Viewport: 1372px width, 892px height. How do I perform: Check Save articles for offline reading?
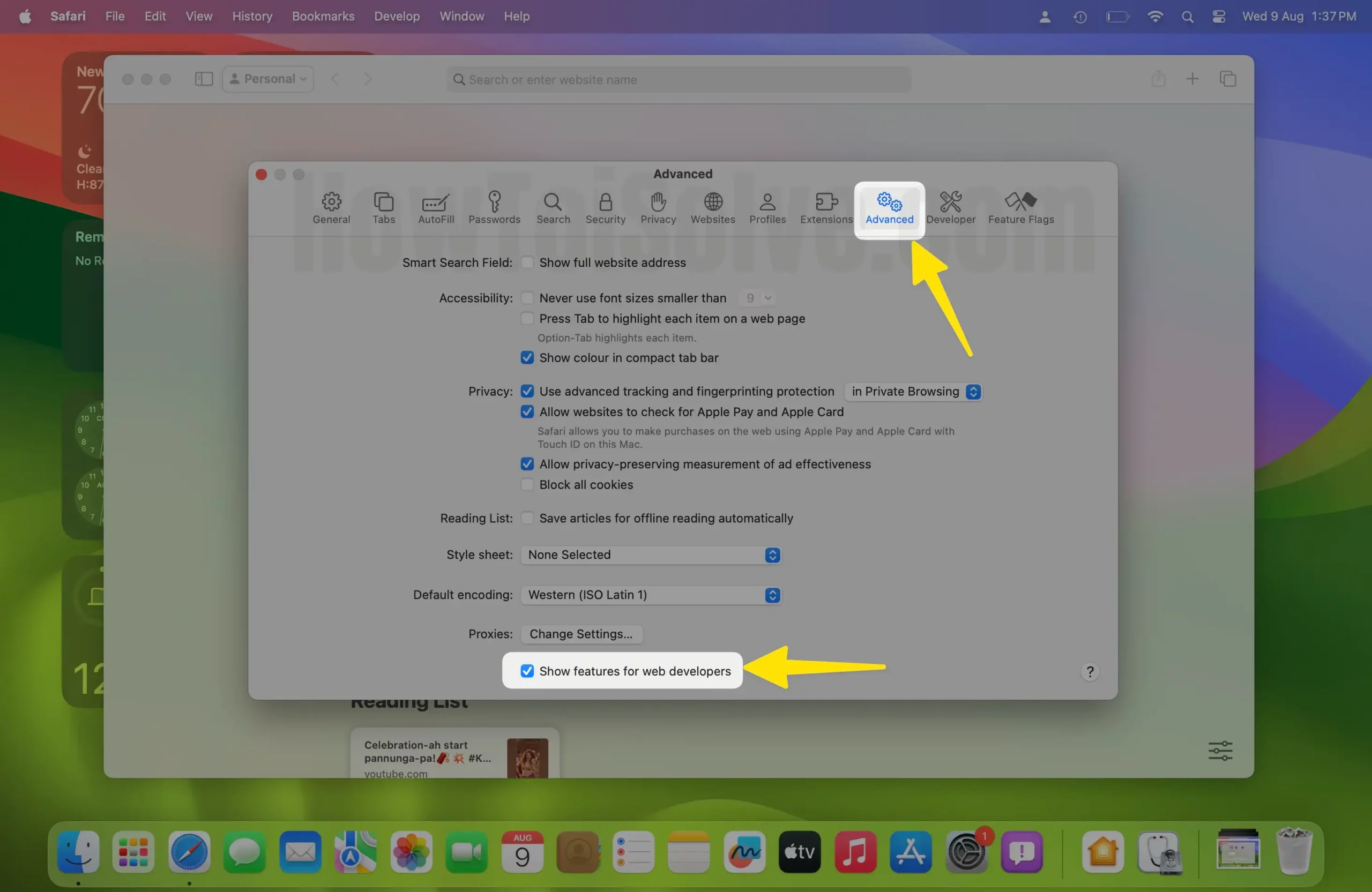(x=527, y=519)
